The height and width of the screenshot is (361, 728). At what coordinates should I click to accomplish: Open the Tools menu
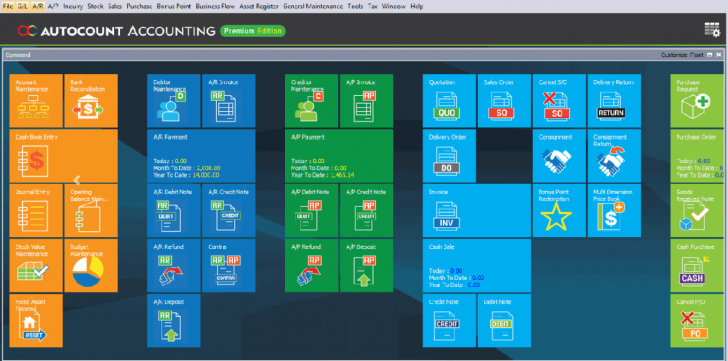click(356, 6)
